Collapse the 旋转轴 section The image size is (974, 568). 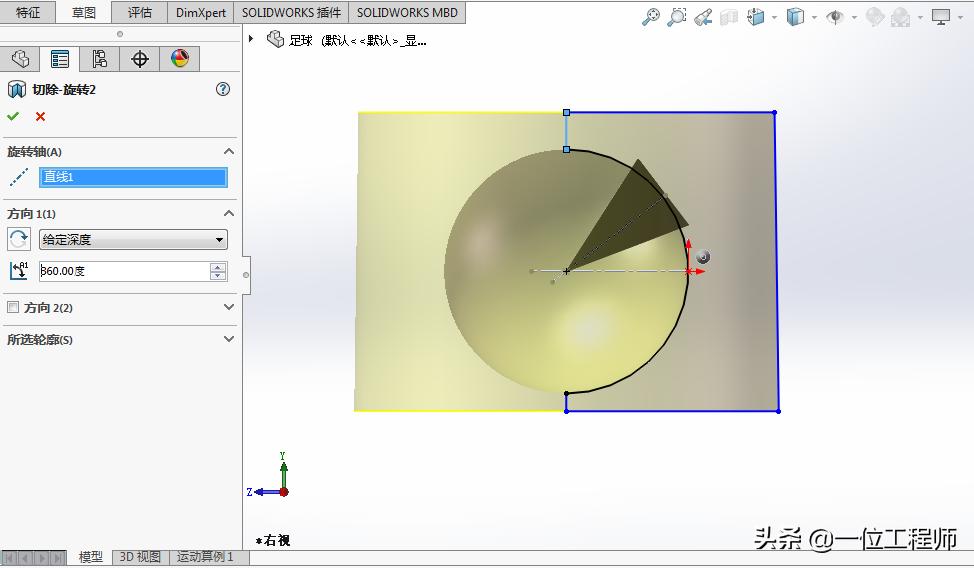pos(228,152)
